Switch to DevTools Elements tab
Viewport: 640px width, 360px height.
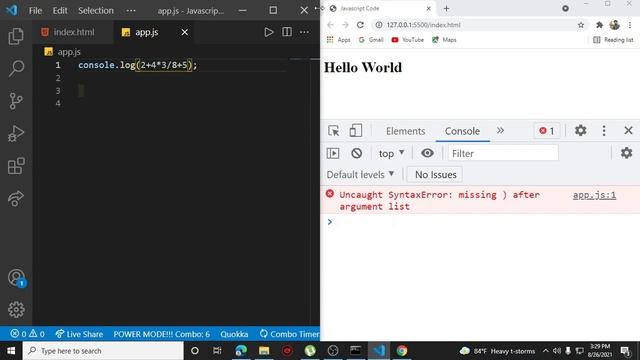coord(405,131)
